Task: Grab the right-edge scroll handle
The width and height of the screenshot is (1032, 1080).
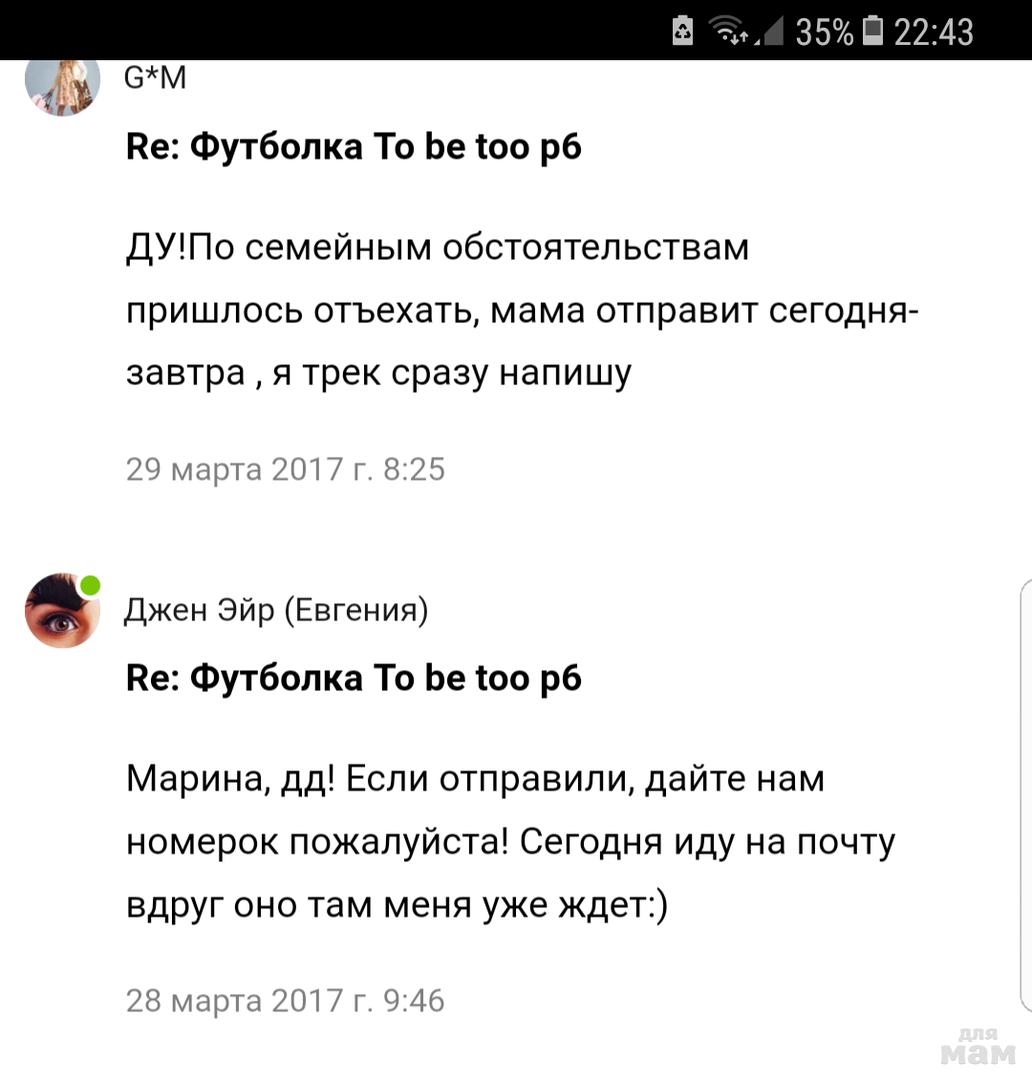Action: click(1026, 796)
